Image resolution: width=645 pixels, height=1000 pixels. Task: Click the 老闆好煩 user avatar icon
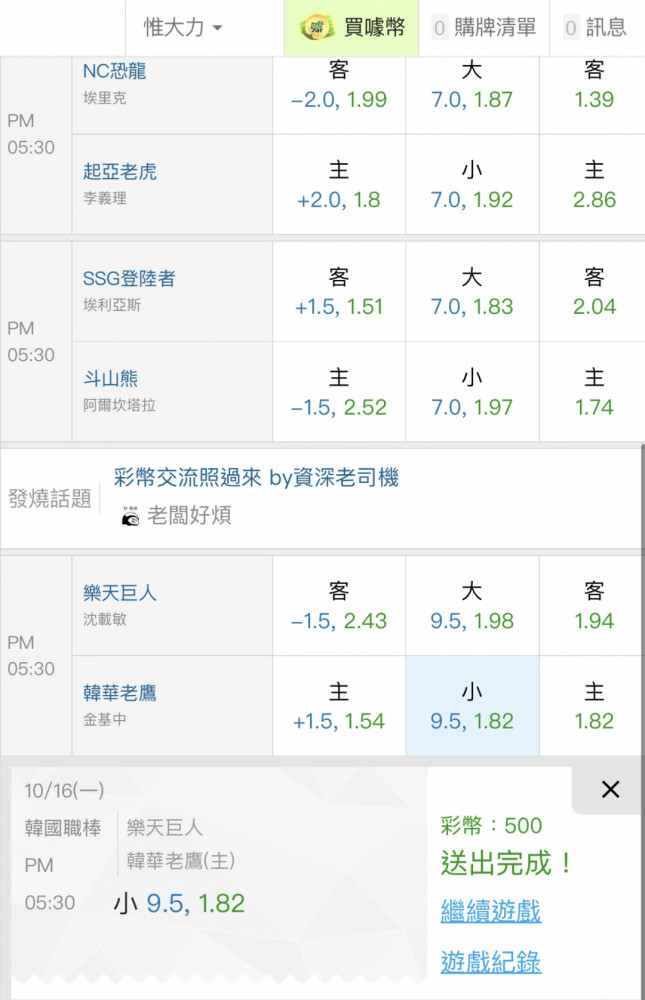(129, 516)
